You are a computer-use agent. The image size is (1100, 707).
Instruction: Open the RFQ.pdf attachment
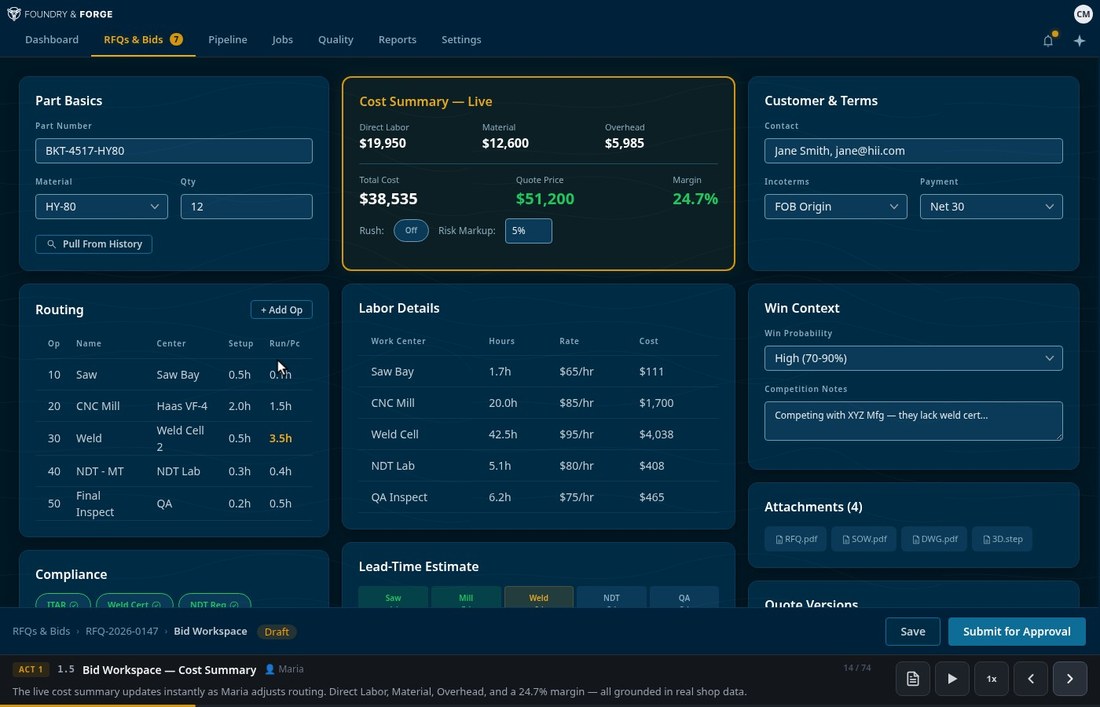coord(795,538)
